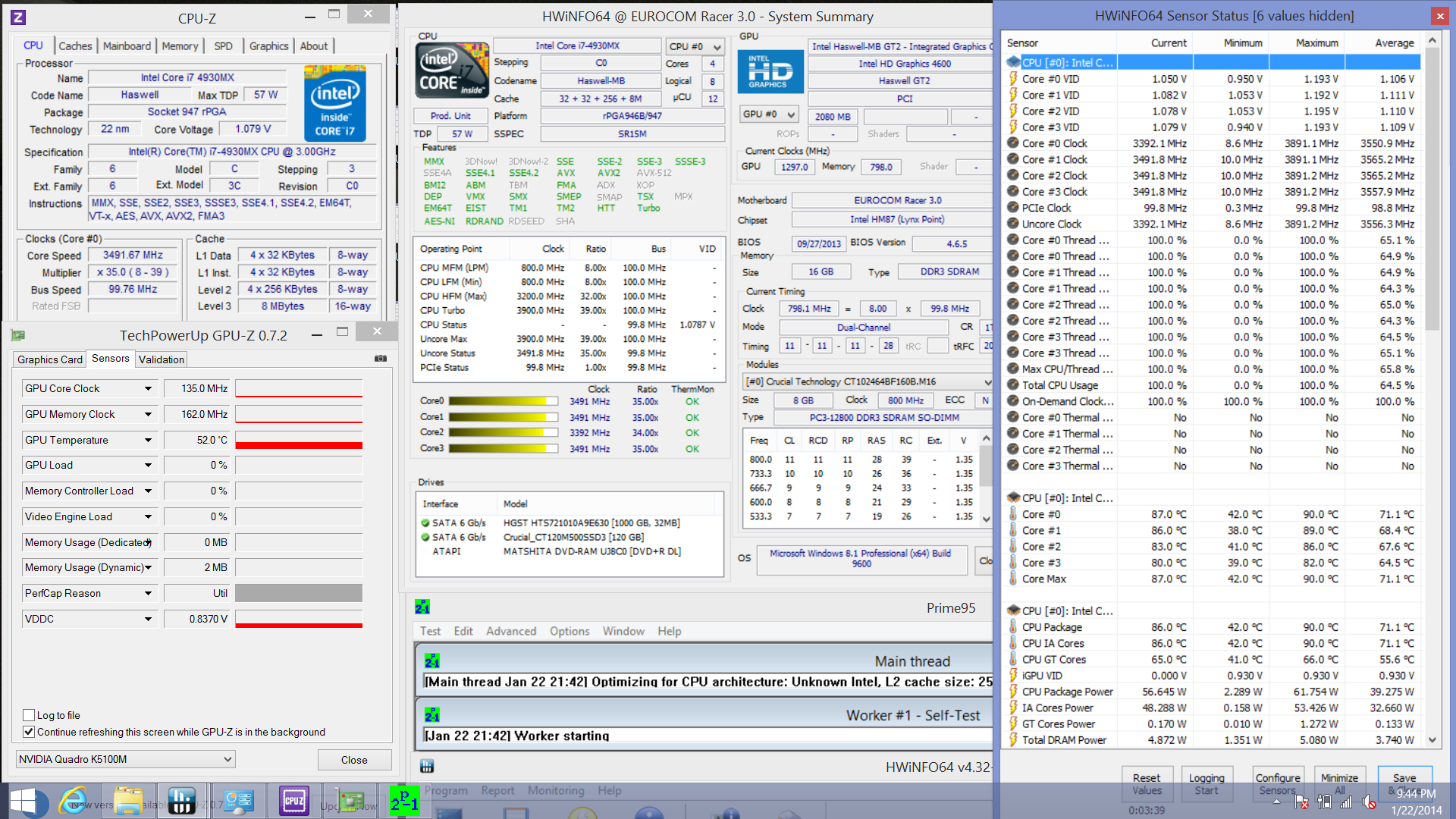Click the Intel Core i7 logo in System Summary

(x=452, y=71)
